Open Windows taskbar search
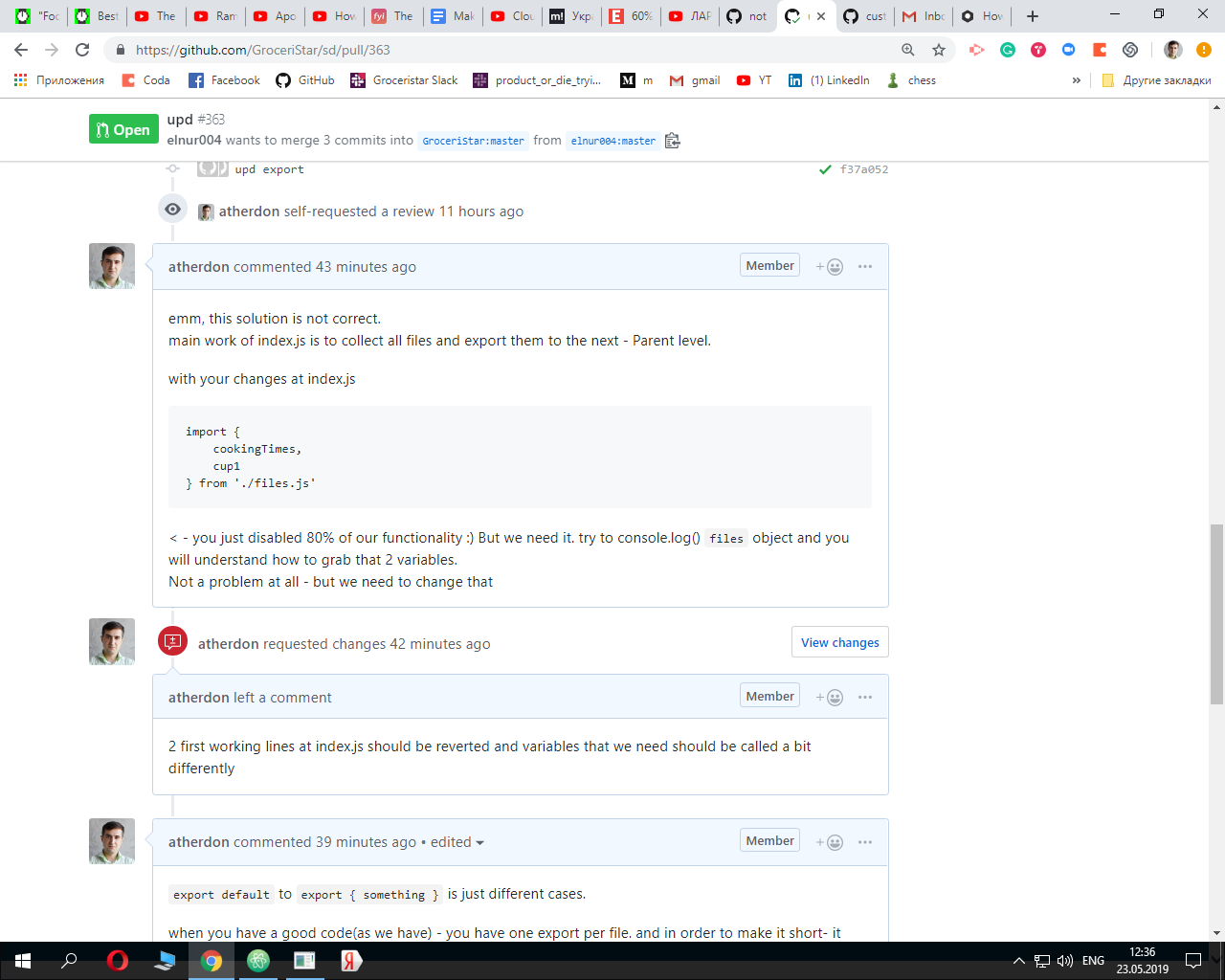 (x=69, y=961)
